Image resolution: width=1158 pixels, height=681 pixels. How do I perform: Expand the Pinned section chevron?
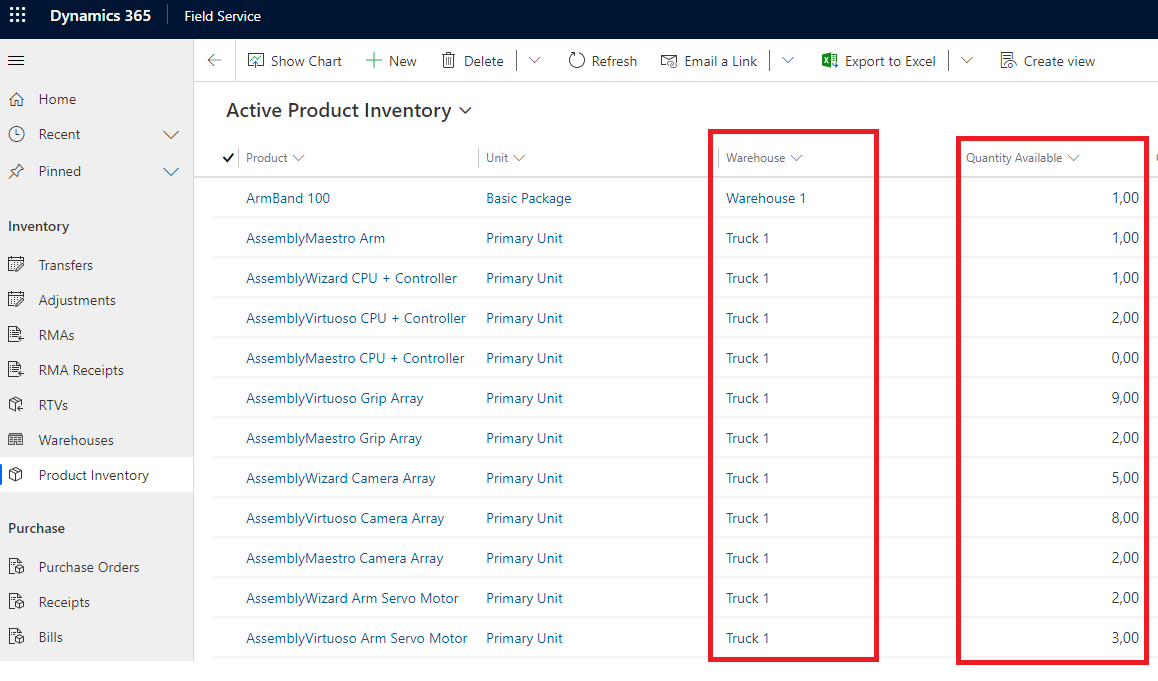[171, 171]
